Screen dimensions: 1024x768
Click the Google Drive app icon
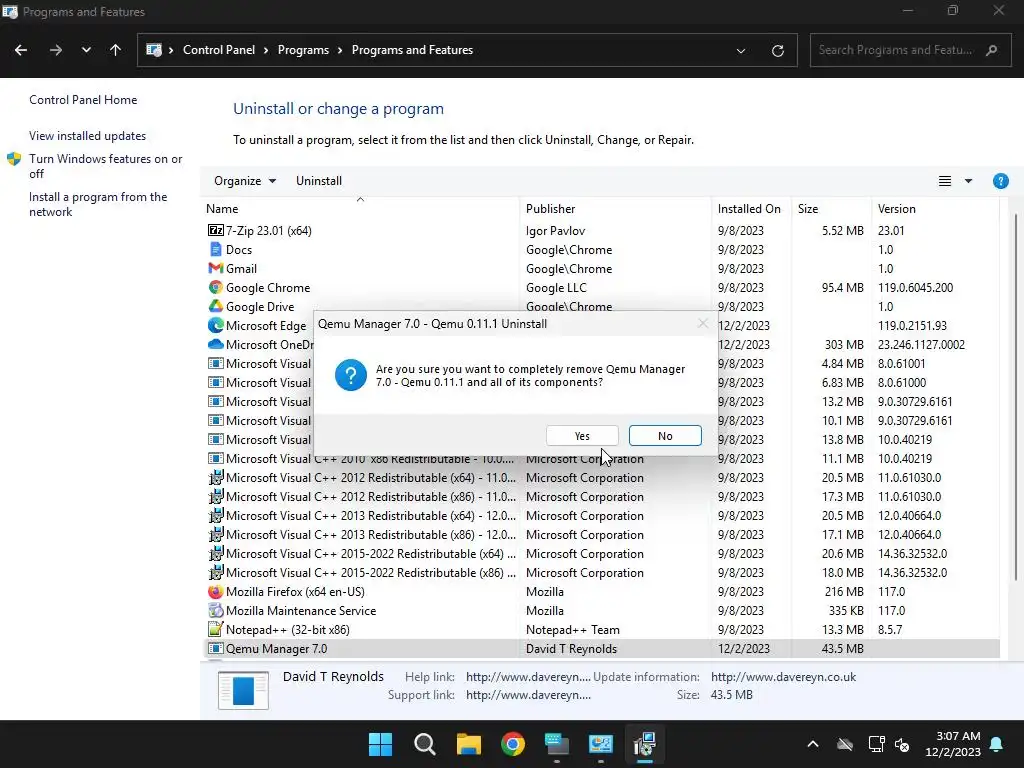click(x=215, y=306)
